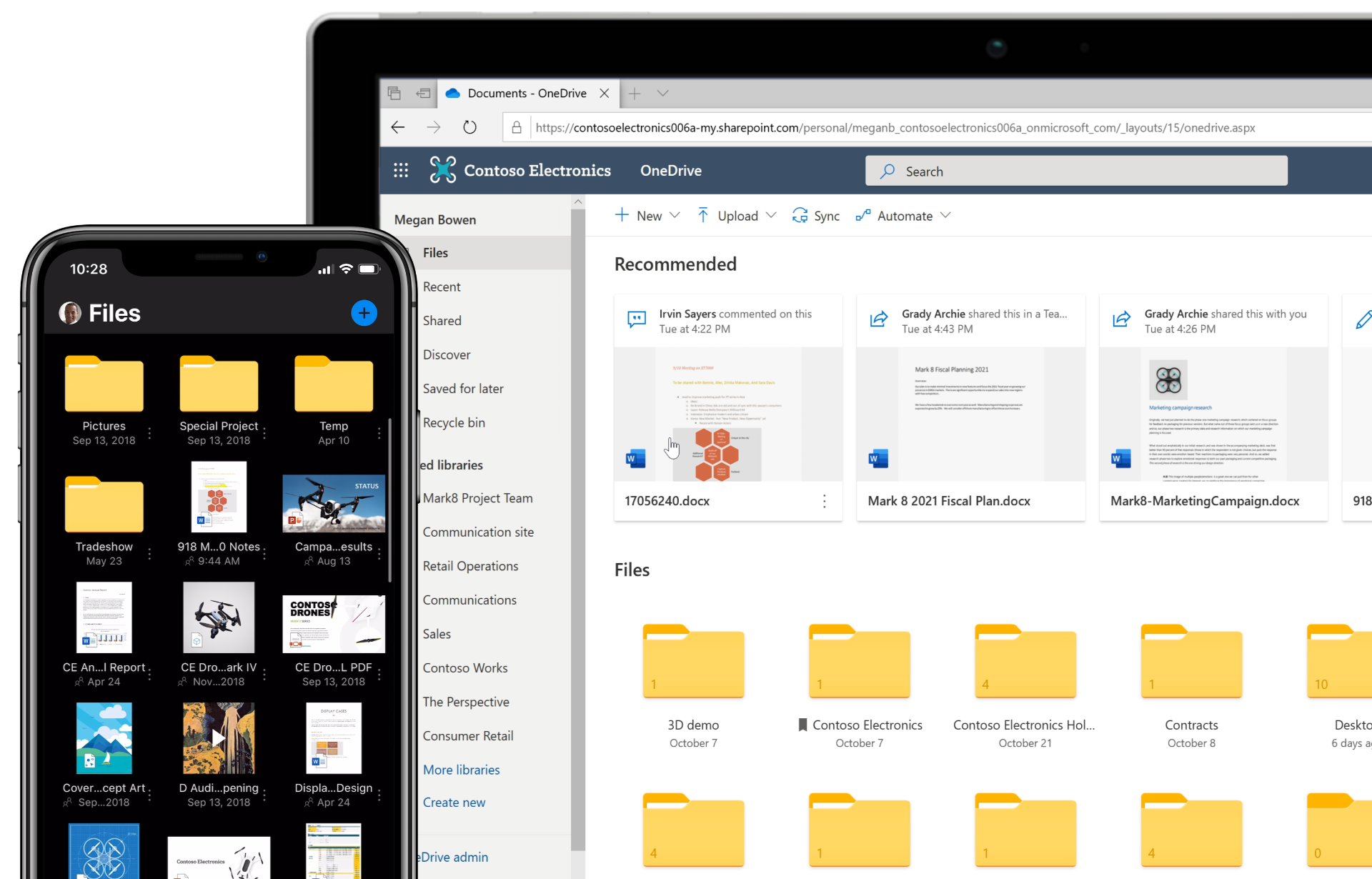This screenshot has height=879, width=1372.
Task: Select the Recent tab in sidebar
Action: 440,287
